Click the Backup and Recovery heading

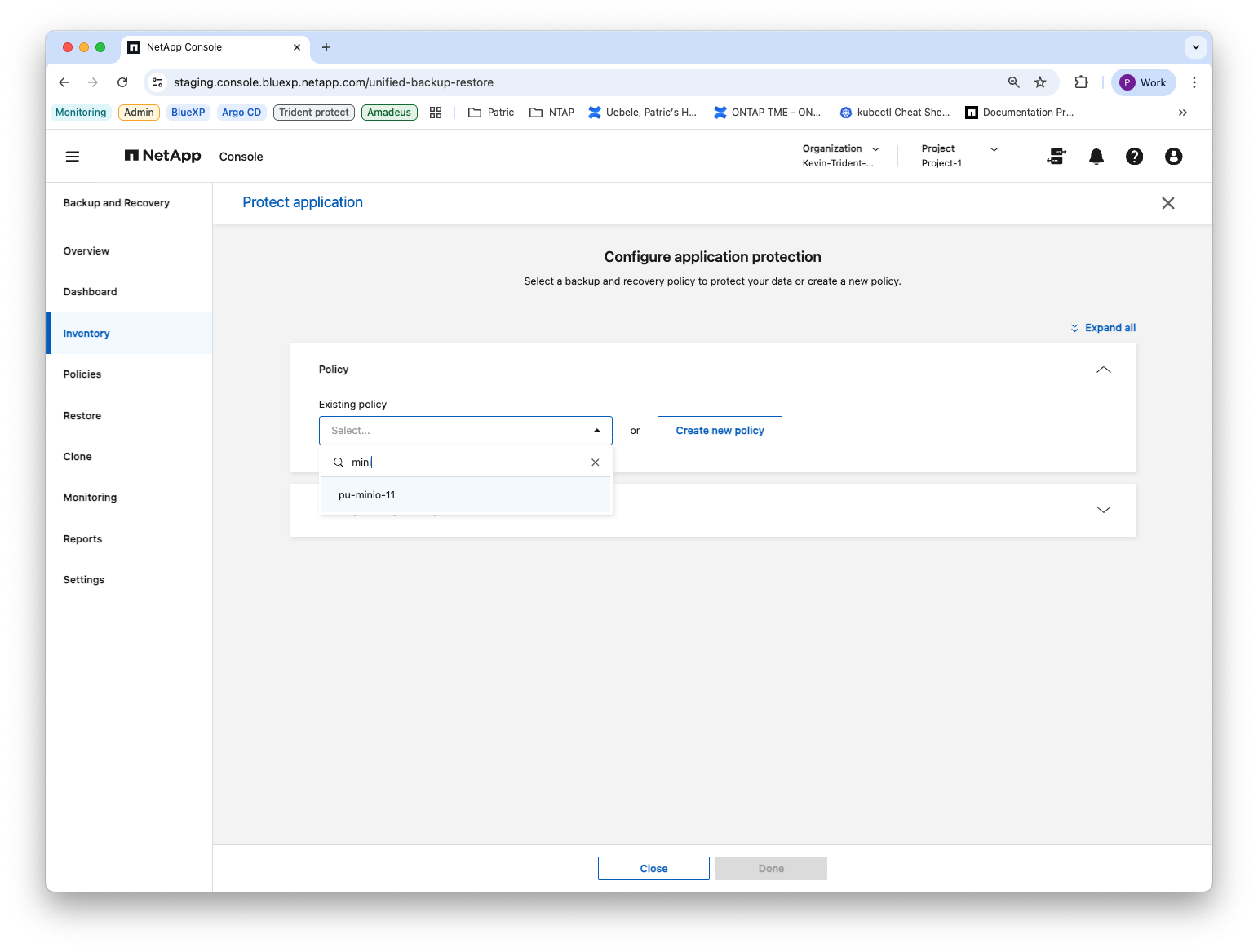117,203
